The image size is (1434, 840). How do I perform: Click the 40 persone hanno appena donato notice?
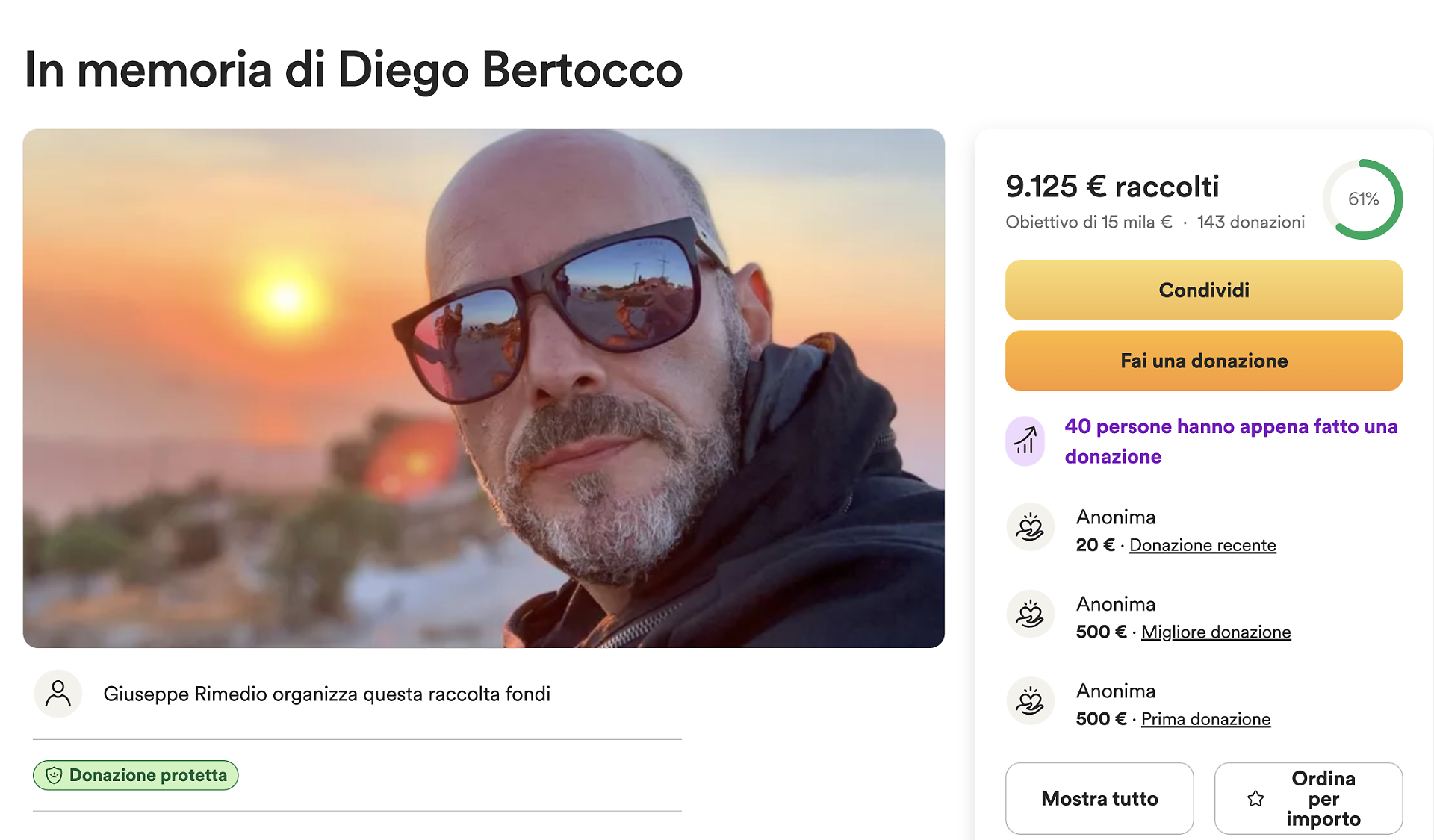(x=1231, y=441)
